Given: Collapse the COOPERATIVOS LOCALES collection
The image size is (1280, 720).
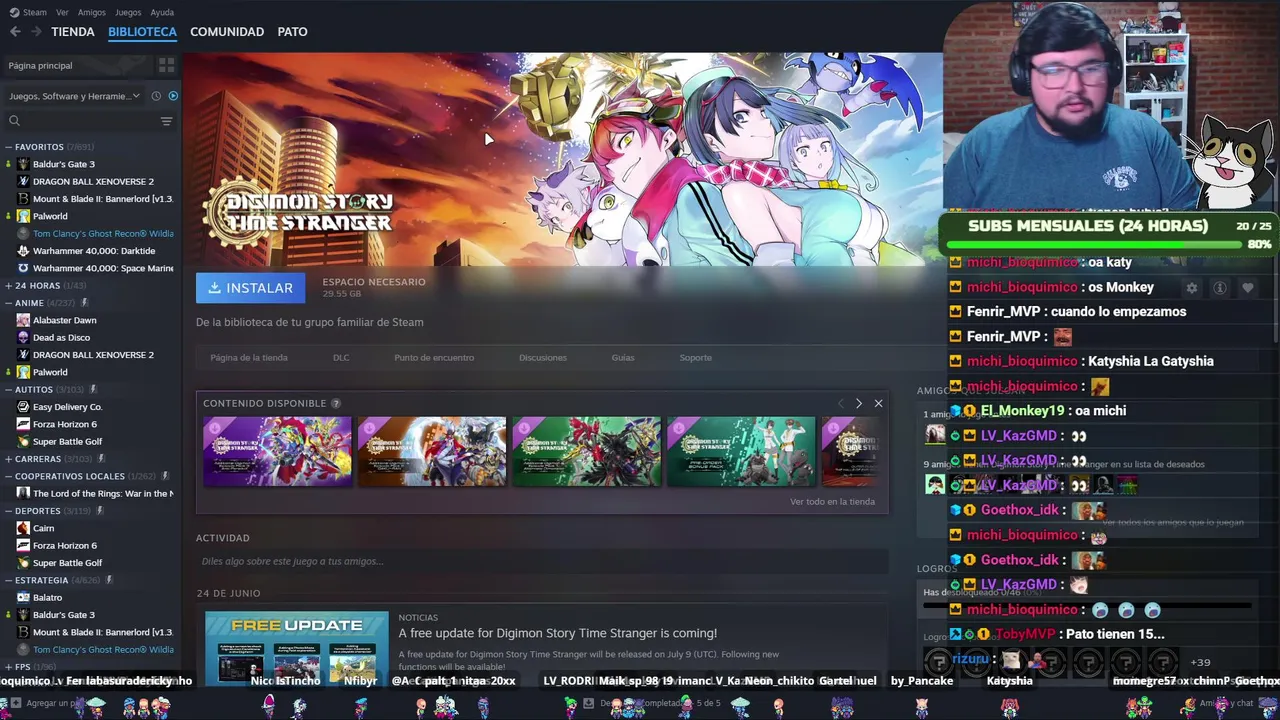Looking at the screenshot, I should (x=9, y=476).
